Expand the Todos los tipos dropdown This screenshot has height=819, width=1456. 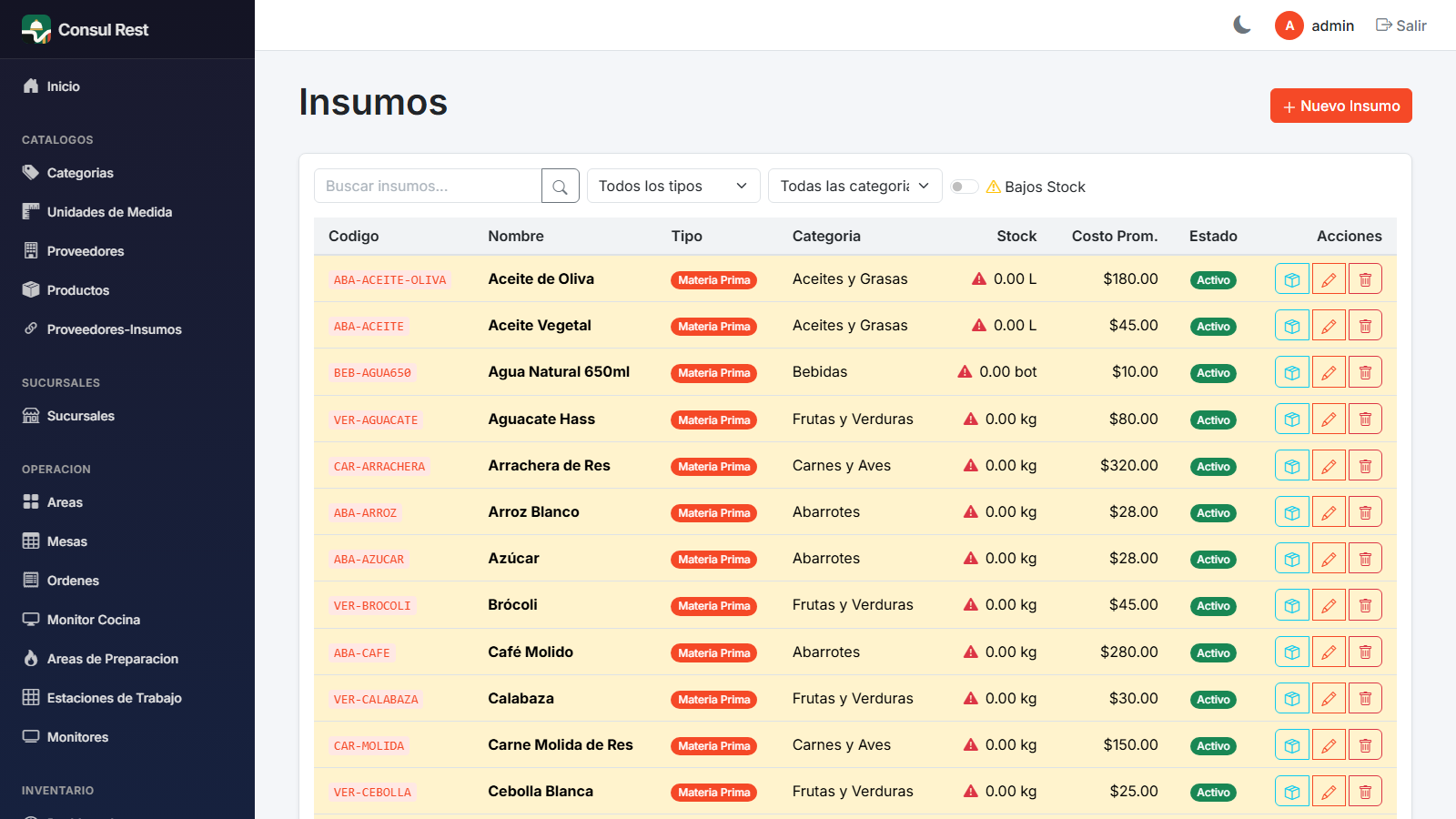click(673, 187)
